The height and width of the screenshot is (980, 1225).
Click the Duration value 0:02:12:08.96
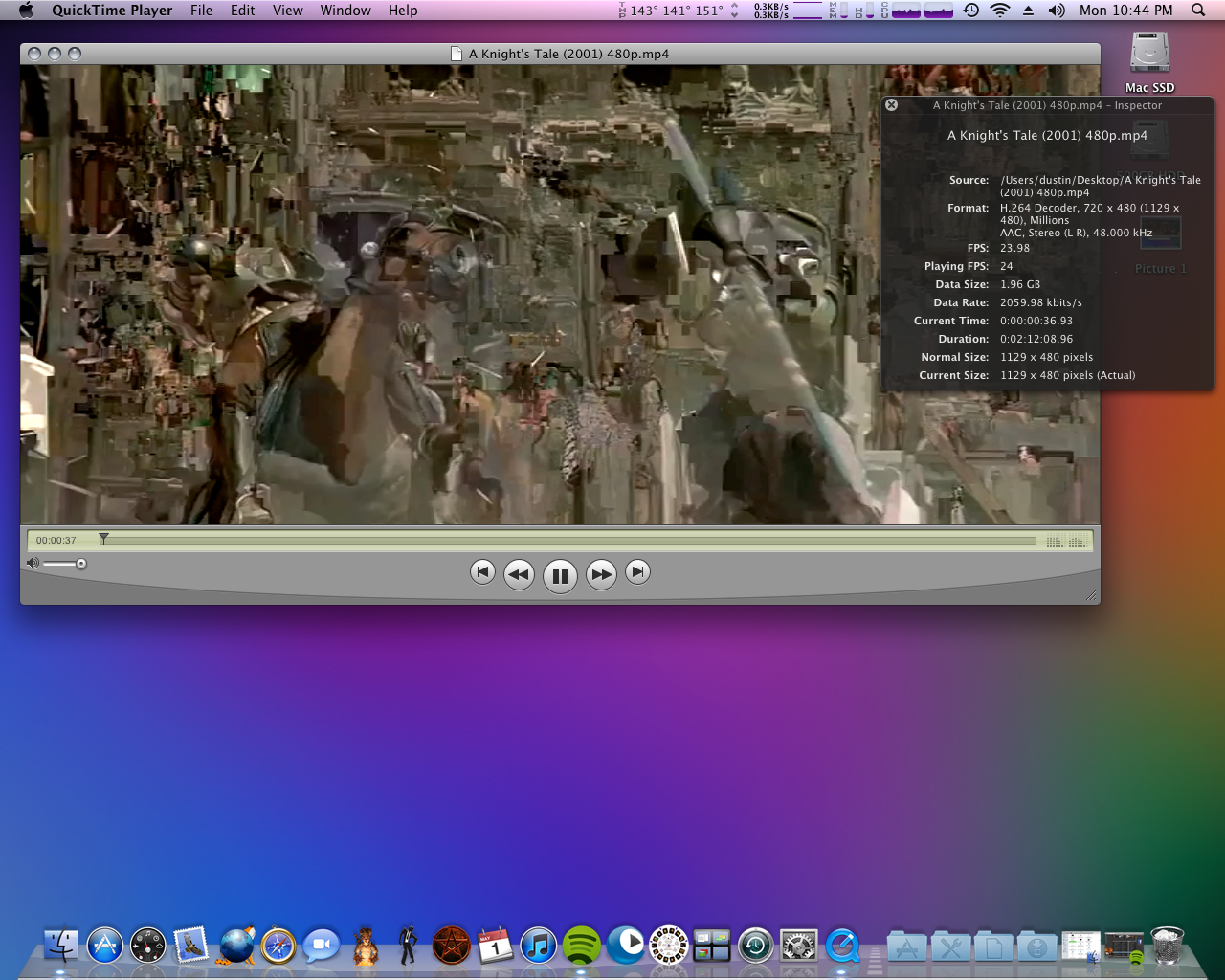1036,339
